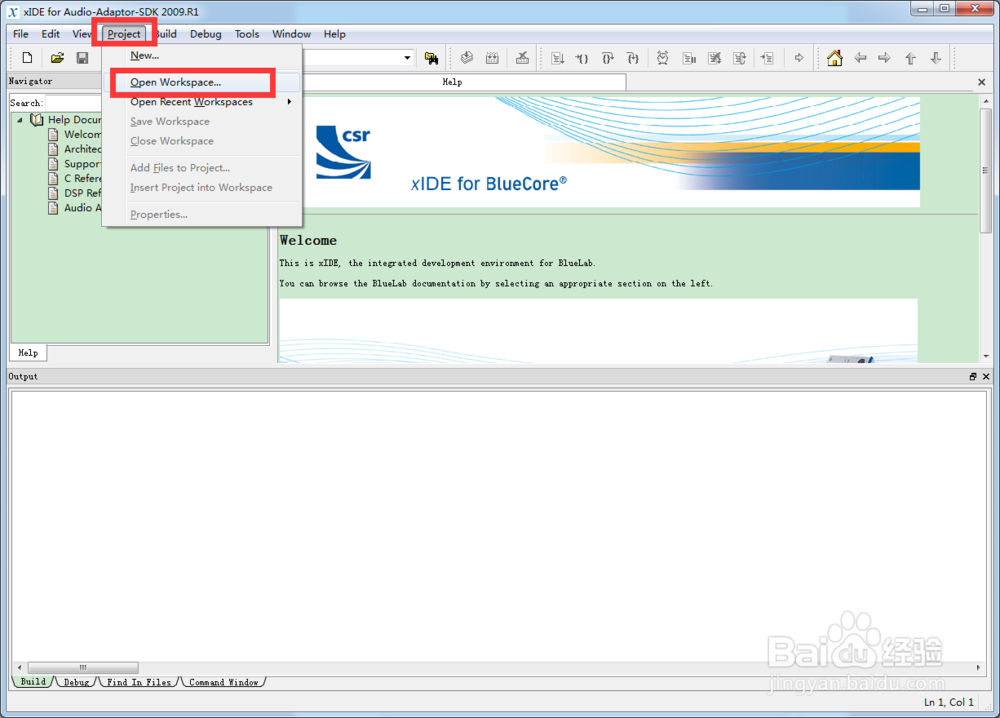
Task: Close the Help document pane
Action: click(982, 82)
